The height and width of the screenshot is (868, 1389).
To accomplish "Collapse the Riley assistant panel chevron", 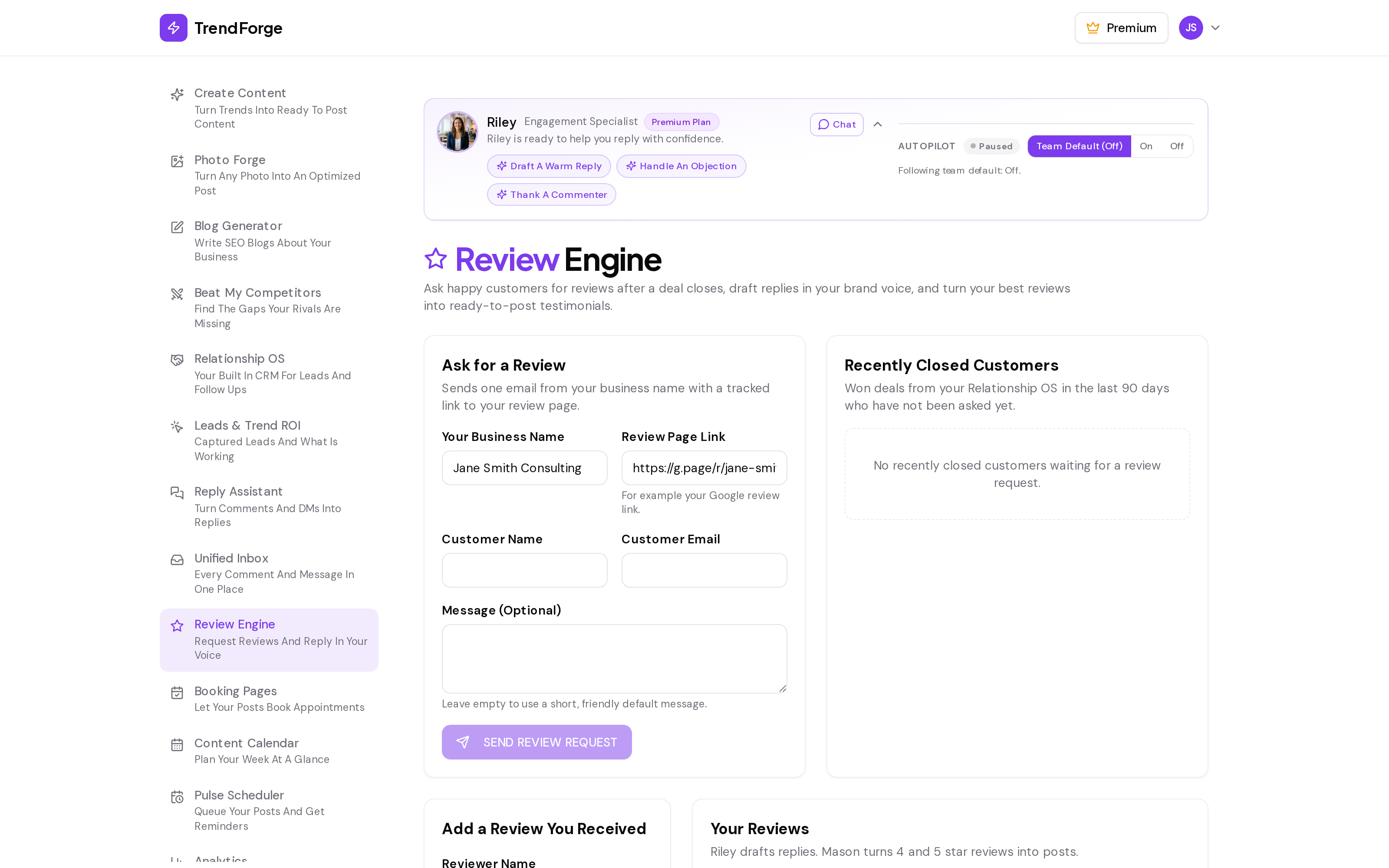I will (x=878, y=125).
